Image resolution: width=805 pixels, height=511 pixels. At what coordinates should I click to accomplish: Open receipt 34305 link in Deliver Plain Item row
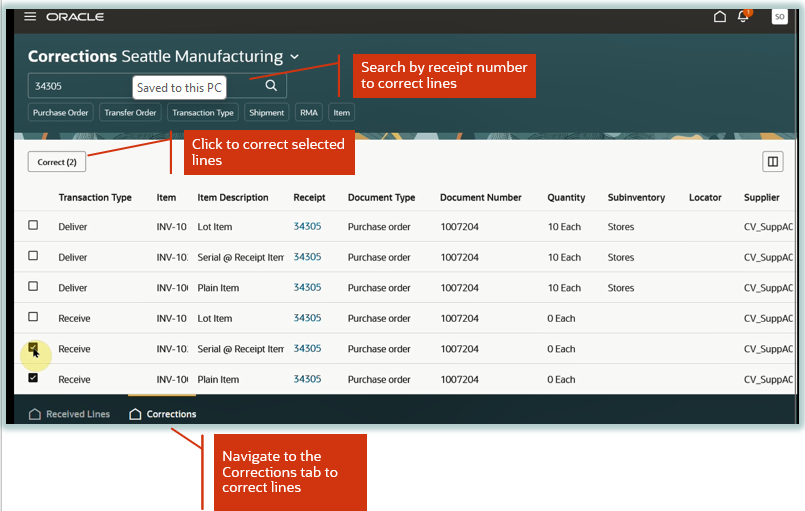coord(307,287)
